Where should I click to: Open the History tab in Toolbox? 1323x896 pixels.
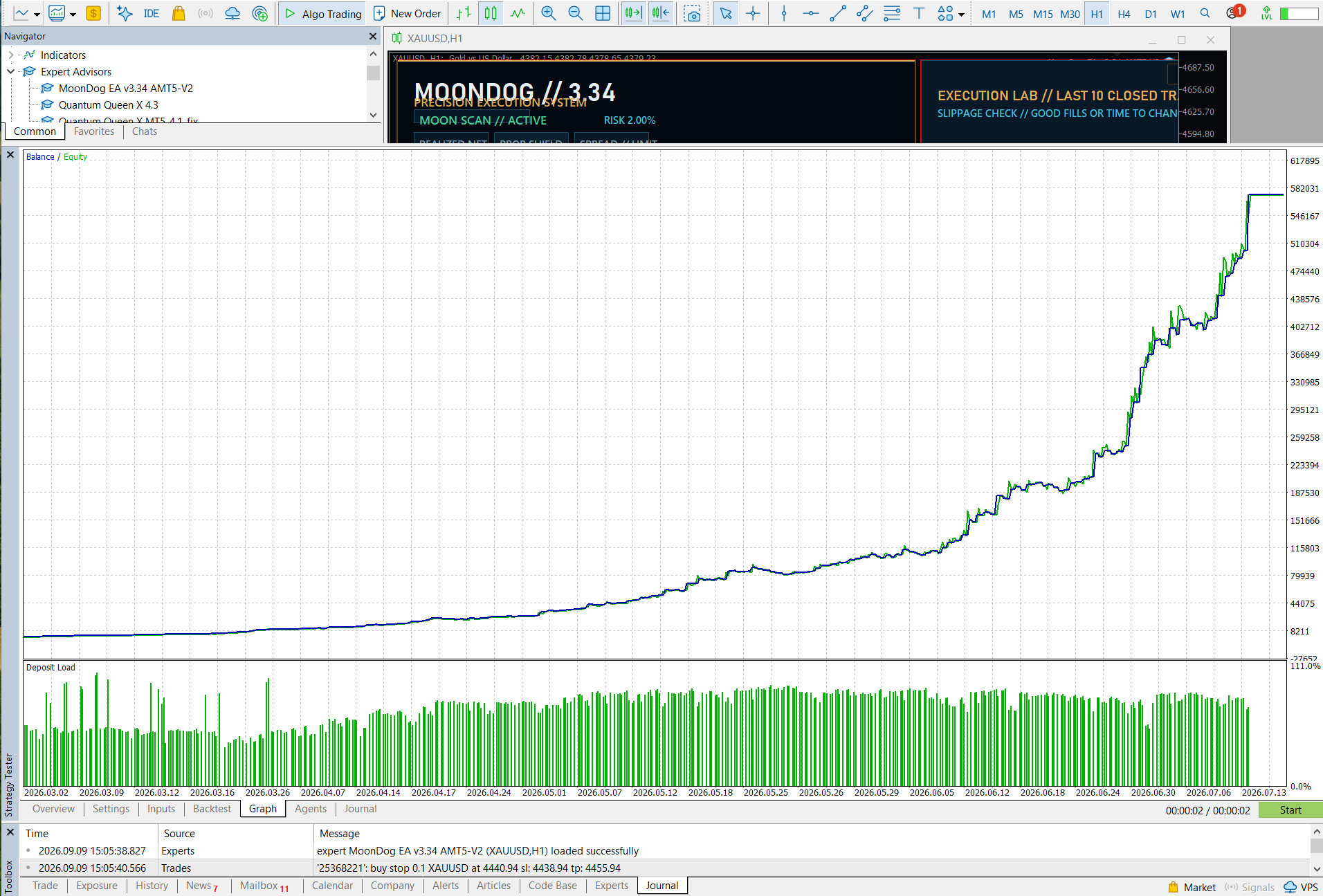pos(152,886)
